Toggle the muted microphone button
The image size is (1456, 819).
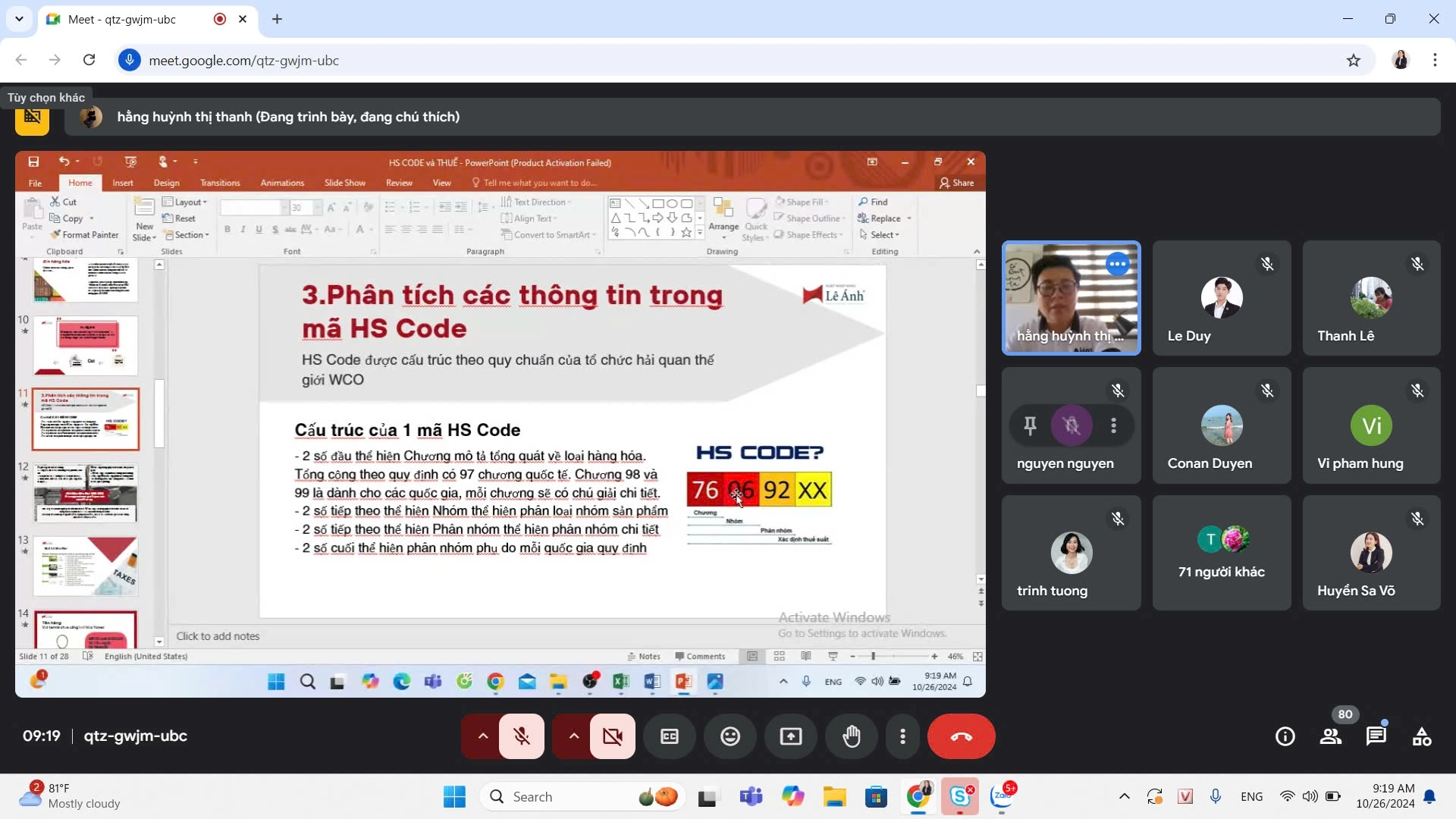click(522, 736)
